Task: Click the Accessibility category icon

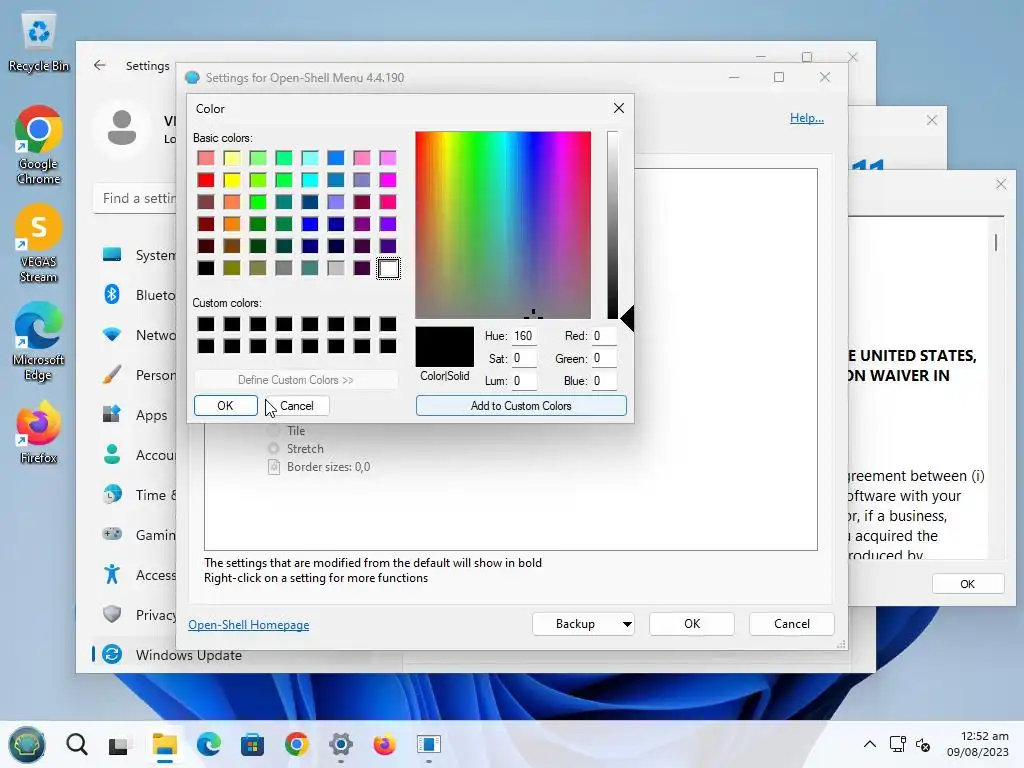Action: (x=112, y=574)
